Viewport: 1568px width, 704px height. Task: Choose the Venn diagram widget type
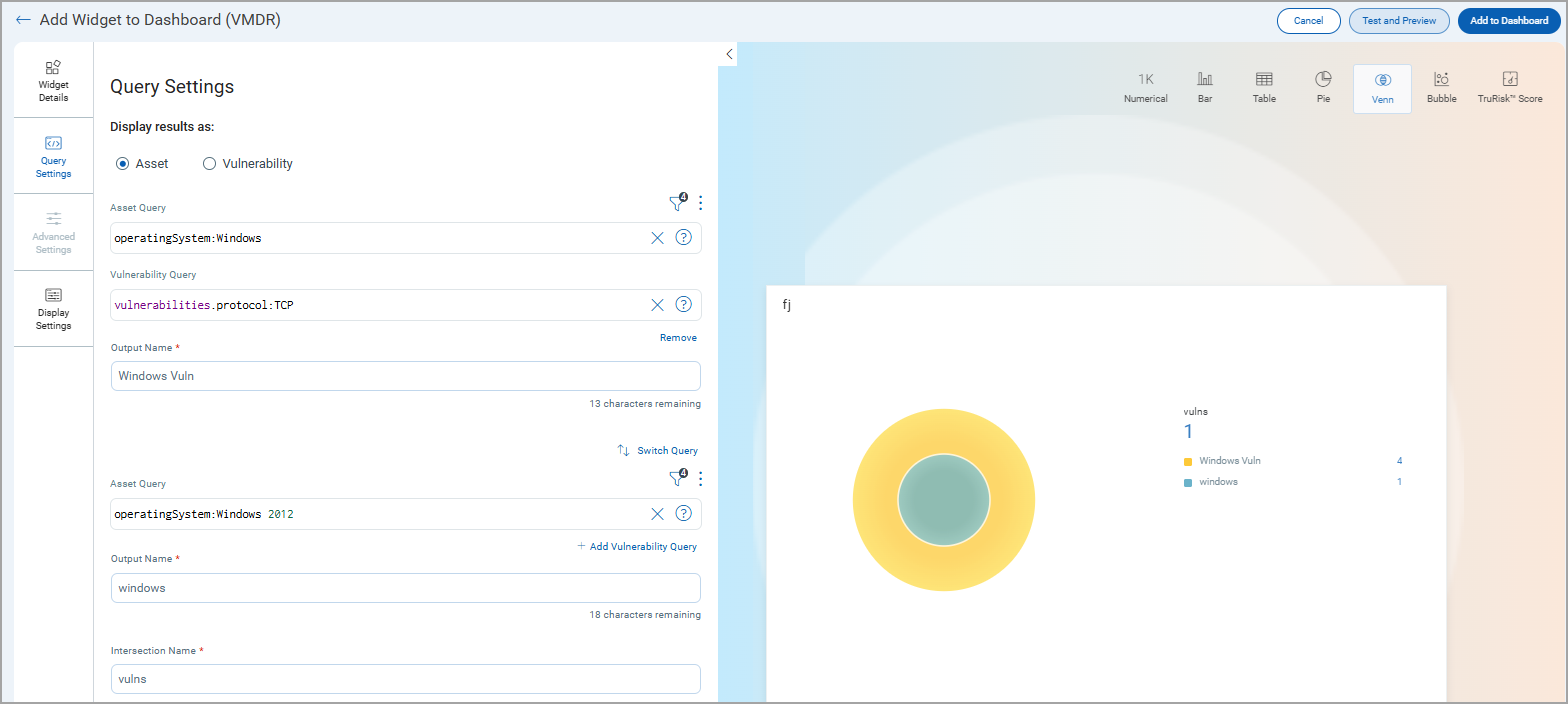click(x=1382, y=88)
